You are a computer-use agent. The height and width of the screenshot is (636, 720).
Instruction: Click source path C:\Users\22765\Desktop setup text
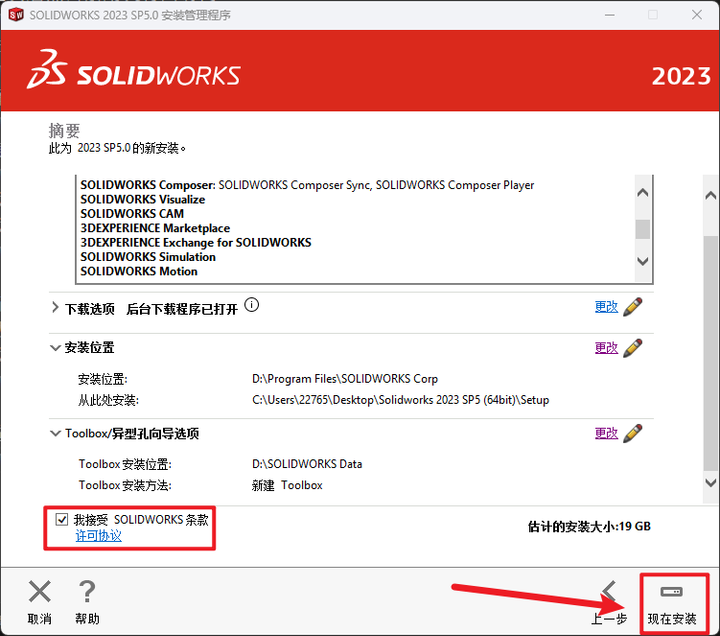400,400
